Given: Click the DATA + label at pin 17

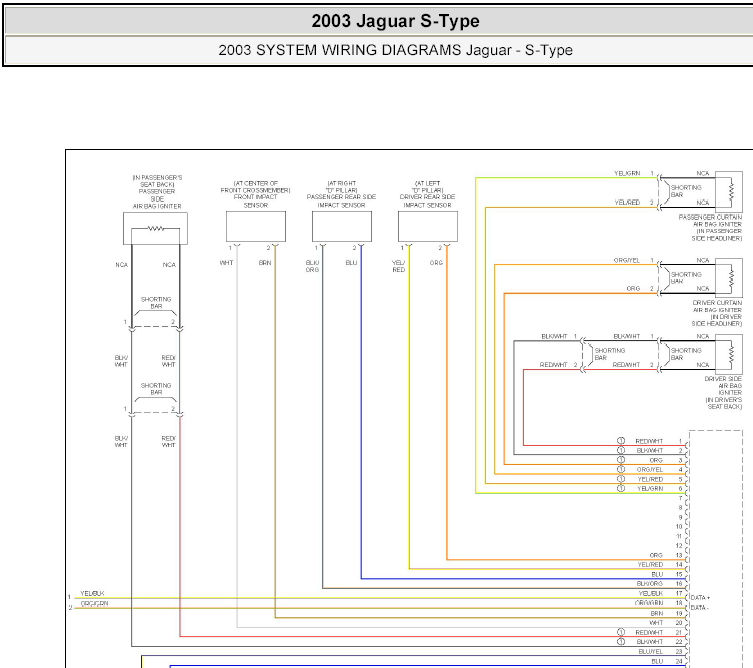Looking at the screenshot, I should pos(700,597).
